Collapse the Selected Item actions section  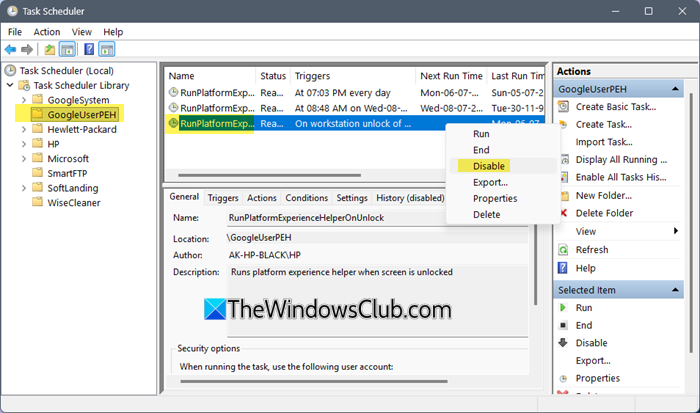(x=675, y=290)
